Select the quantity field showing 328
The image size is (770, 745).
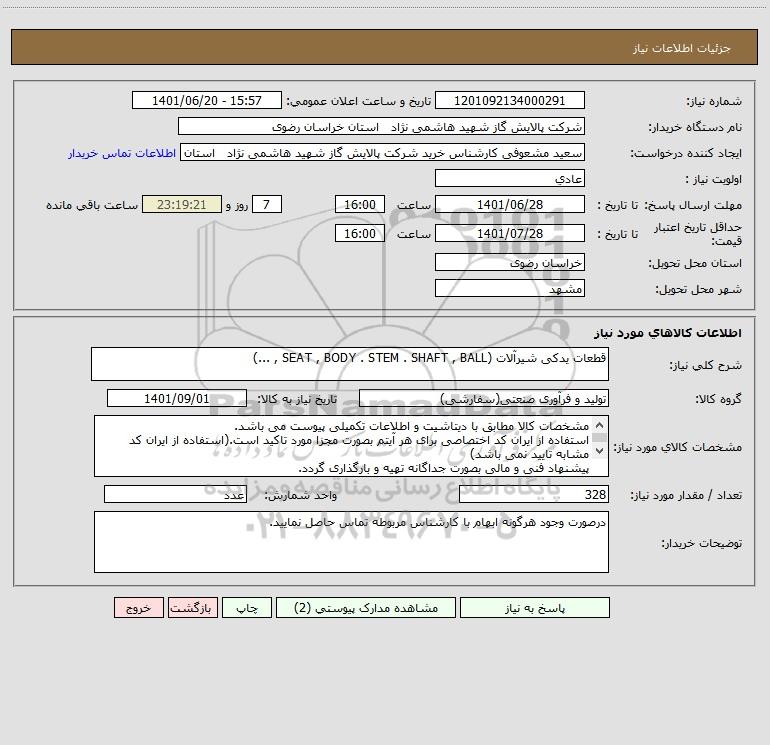point(533,495)
